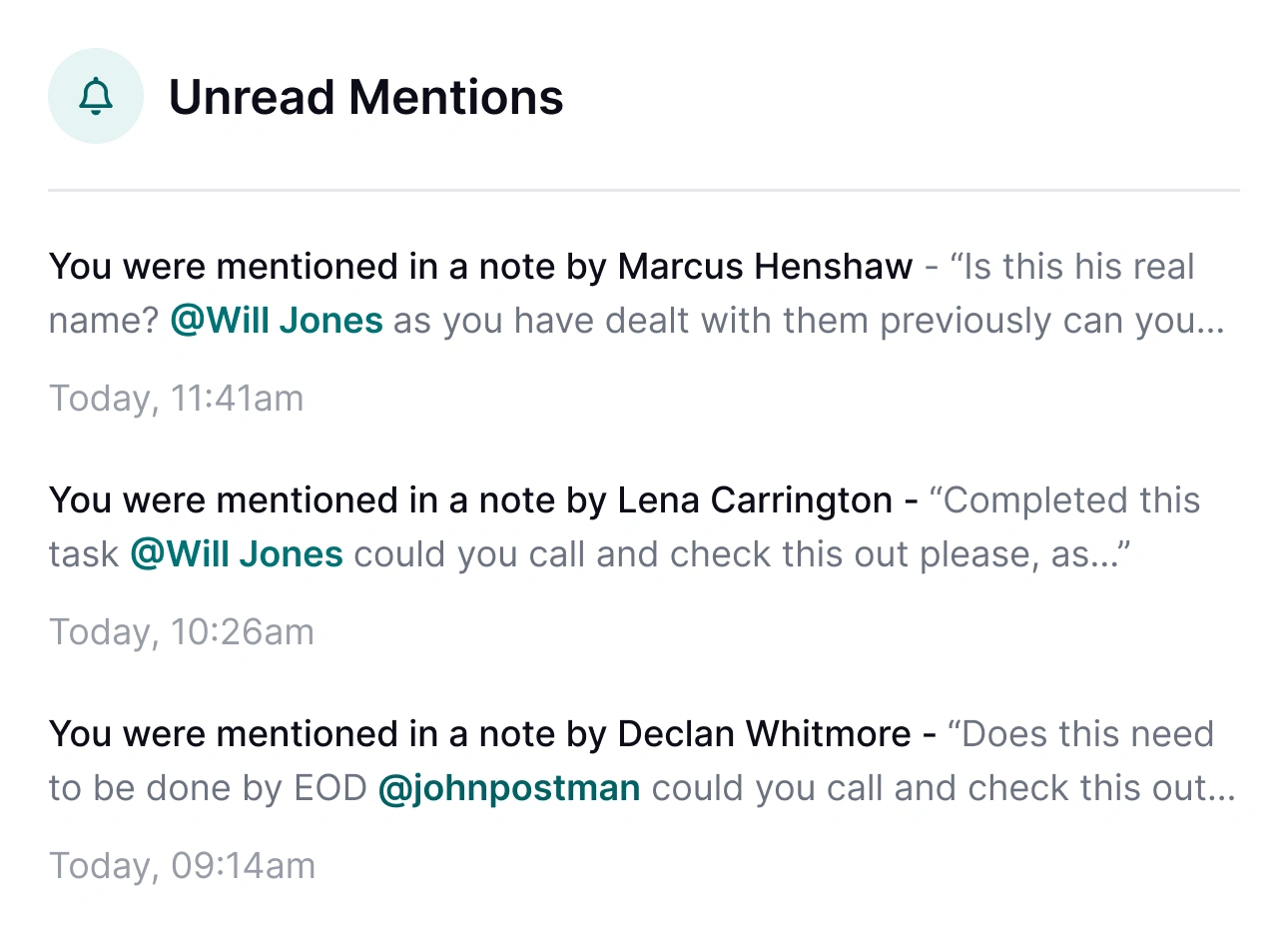This screenshot has width=1288, height=941.
Task: Open Declan Whitmore's author name
Action: coord(764,734)
